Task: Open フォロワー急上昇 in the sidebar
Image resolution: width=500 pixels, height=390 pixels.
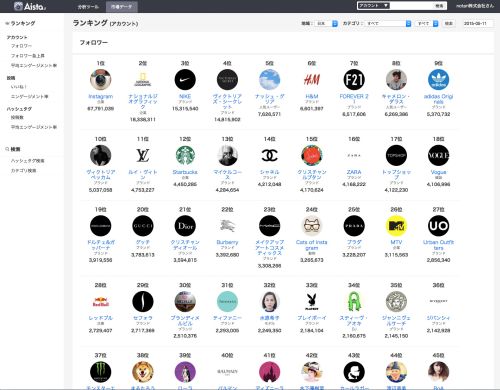Action: click(28, 56)
